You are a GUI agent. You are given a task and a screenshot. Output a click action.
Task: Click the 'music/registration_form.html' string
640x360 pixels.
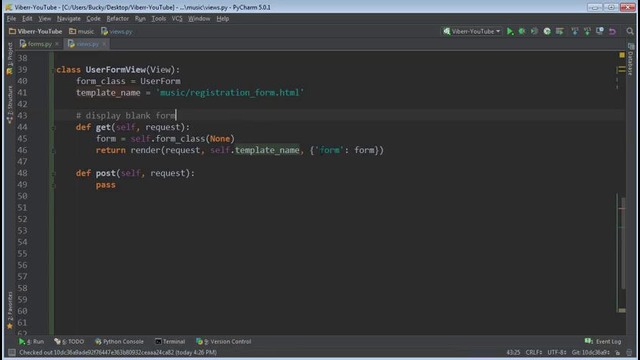[x=230, y=93]
